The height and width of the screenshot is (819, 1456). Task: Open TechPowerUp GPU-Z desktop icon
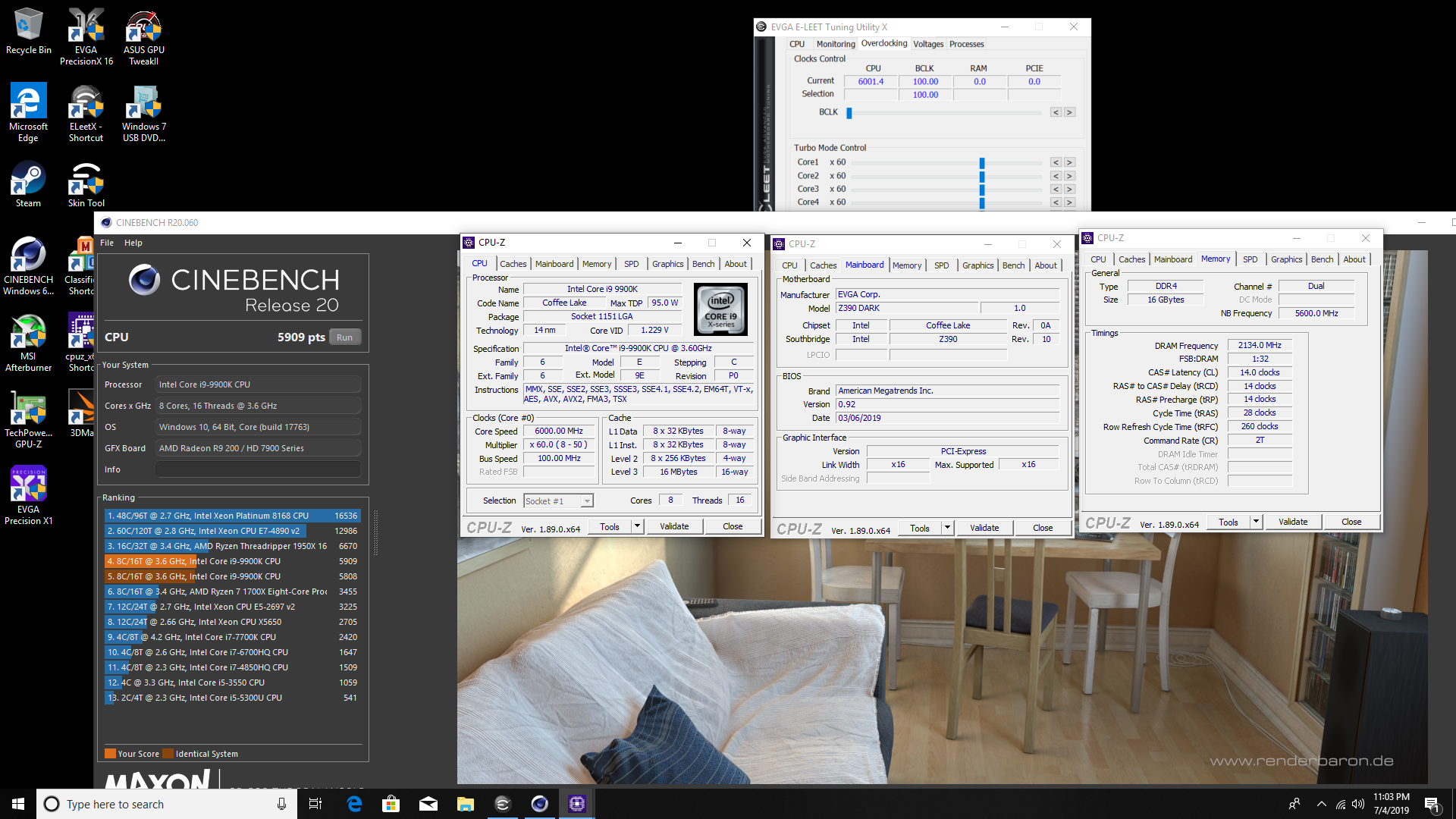tap(28, 419)
